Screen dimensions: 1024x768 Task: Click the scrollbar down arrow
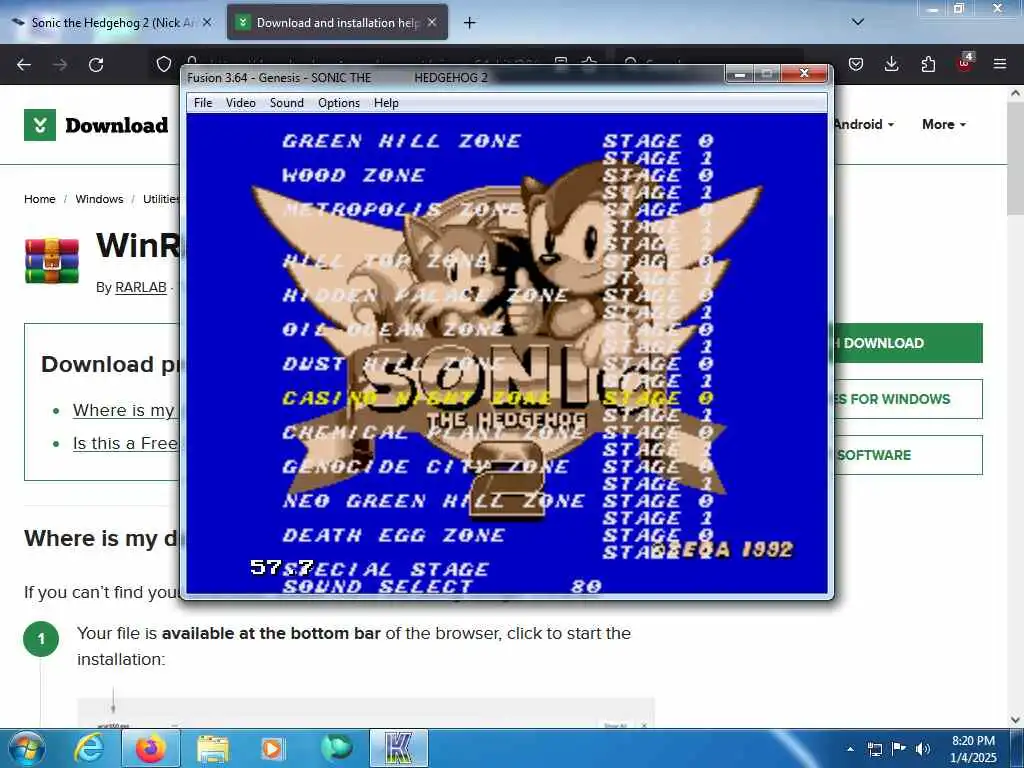(x=1016, y=720)
